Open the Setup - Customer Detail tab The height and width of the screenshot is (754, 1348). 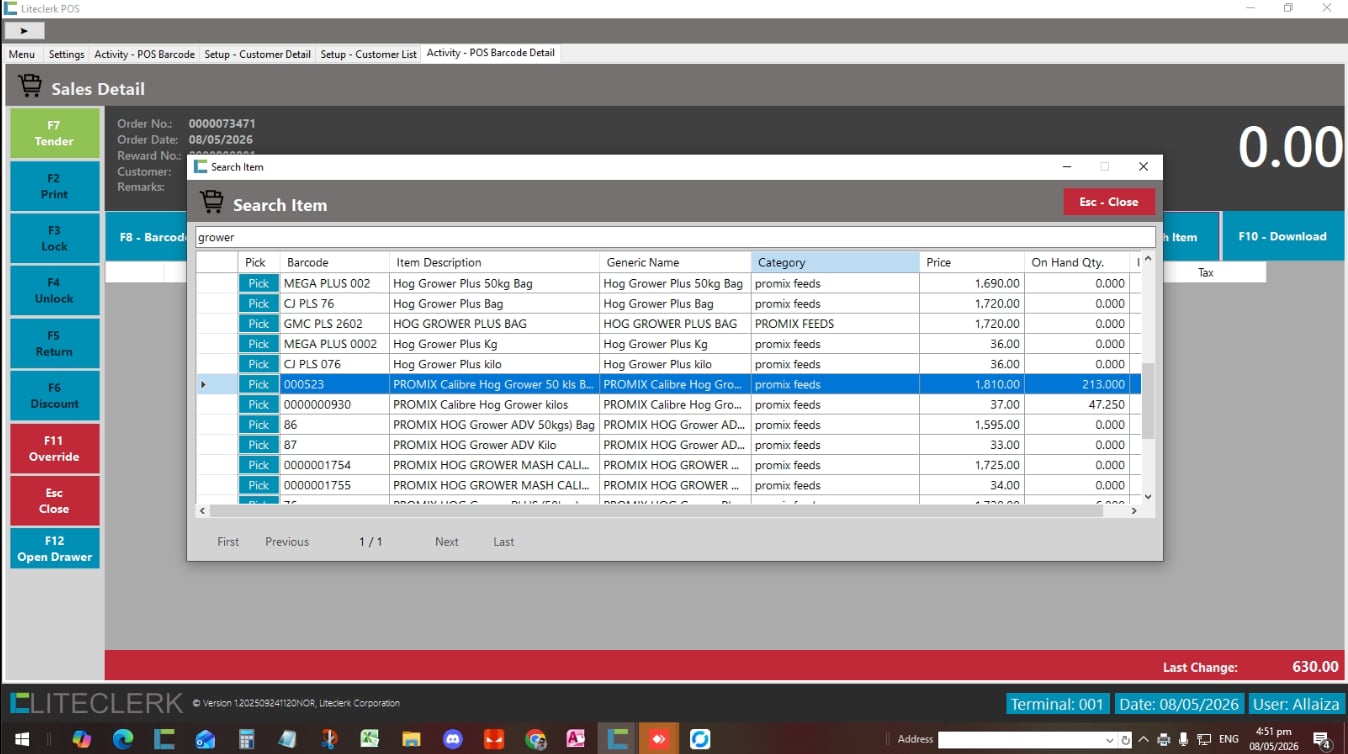258,54
